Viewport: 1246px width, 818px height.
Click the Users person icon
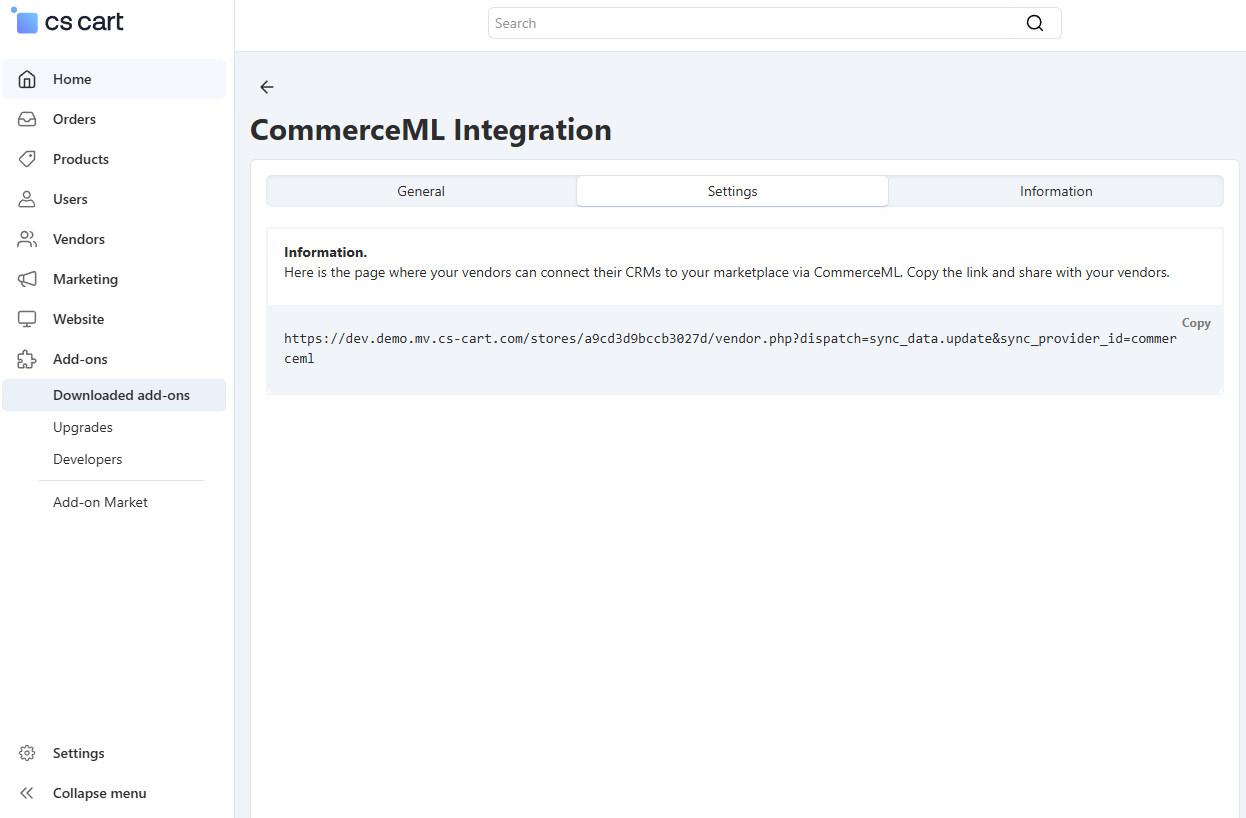tap(27, 199)
